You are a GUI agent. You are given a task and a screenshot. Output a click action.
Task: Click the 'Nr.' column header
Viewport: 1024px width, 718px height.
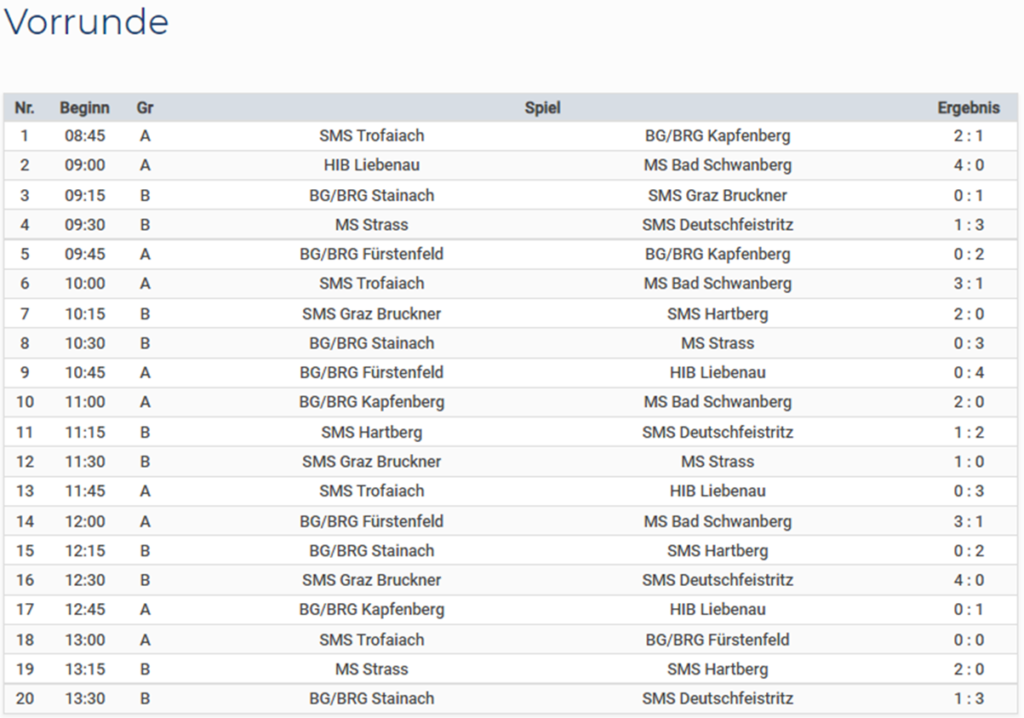pyautogui.click(x=25, y=107)
